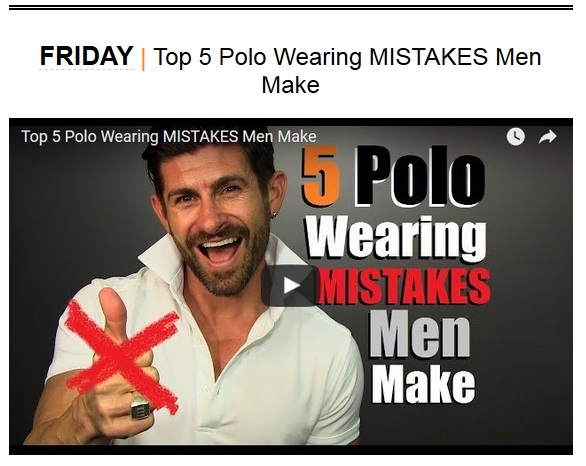
Task: Click the large black 'Polo' word
Action: click(420, 176)
